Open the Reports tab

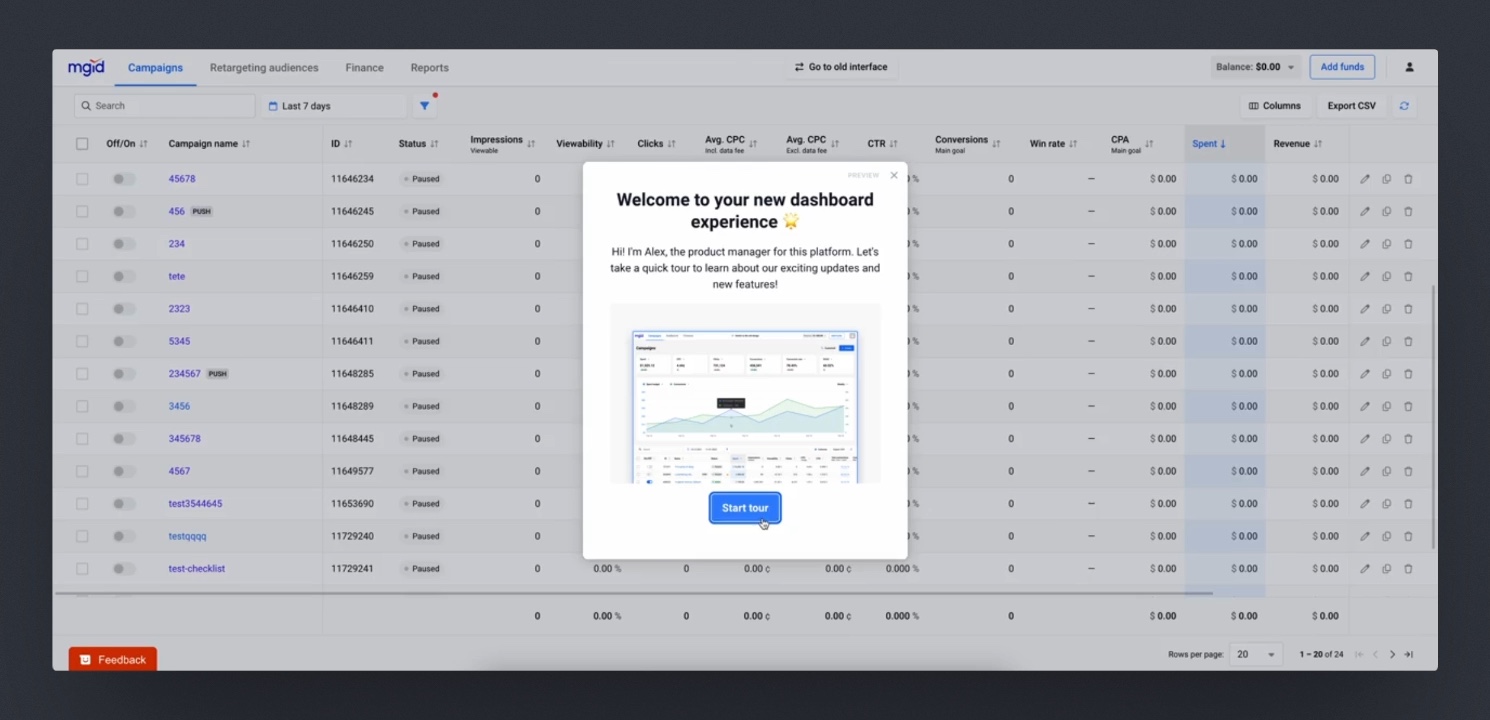click(x=429, y=68)
